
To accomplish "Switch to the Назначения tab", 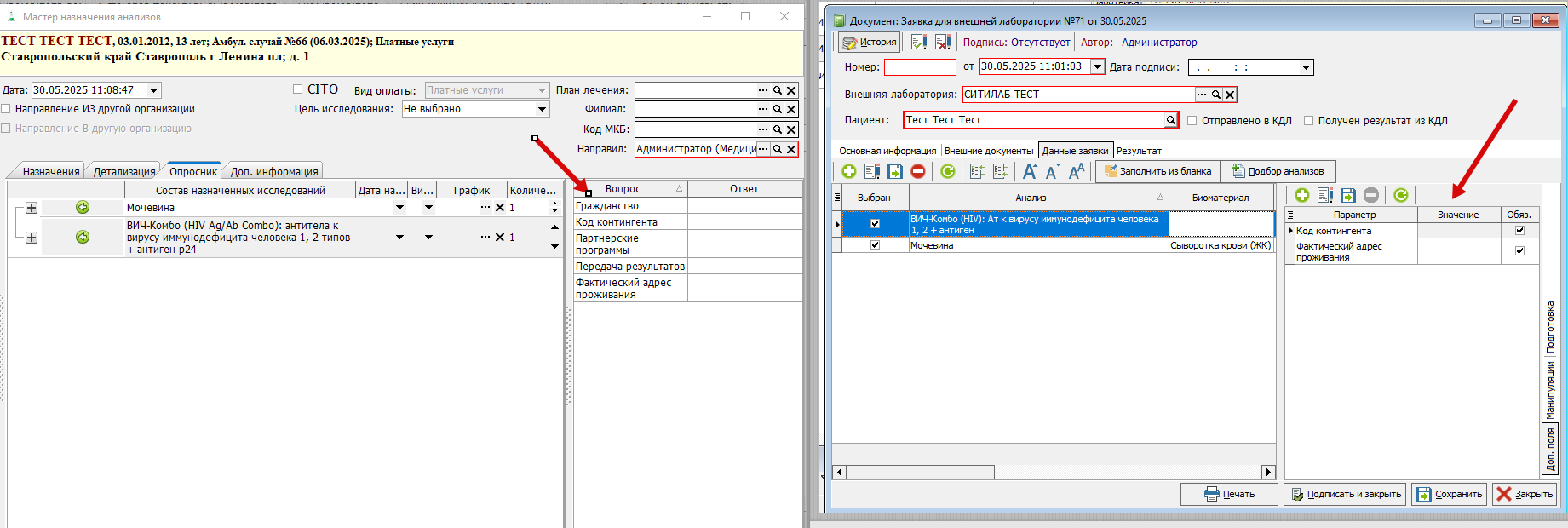I will pos(50,171).
